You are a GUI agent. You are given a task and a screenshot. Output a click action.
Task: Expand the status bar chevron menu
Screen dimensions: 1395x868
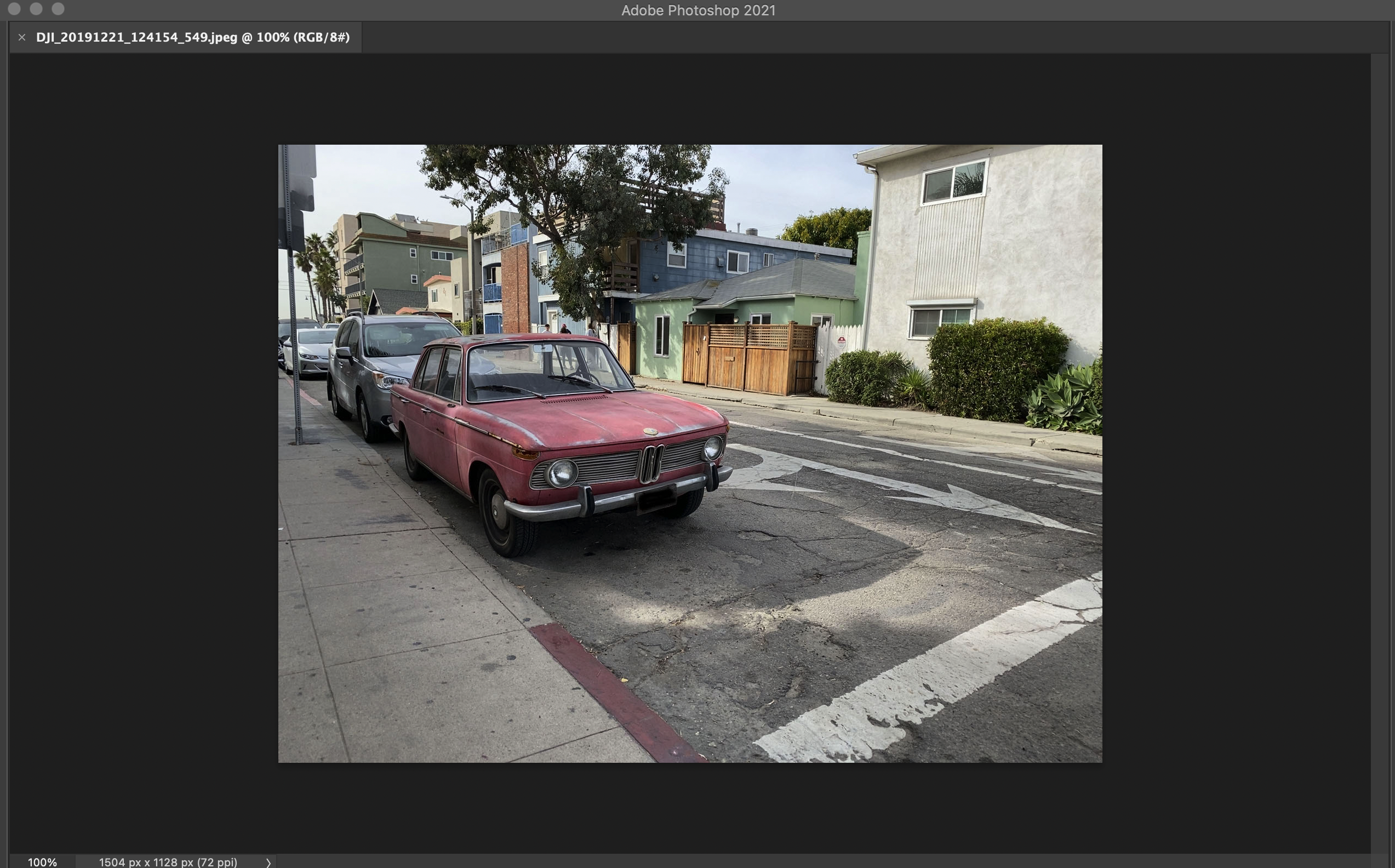[x=268, y=863]
